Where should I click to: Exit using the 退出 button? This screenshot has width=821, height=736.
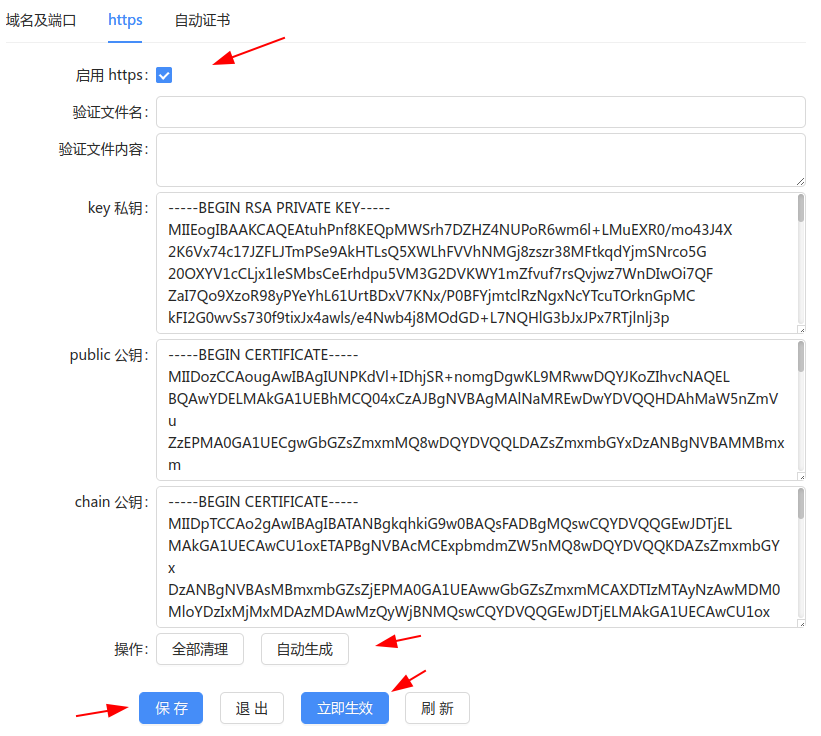click(252, 708)
